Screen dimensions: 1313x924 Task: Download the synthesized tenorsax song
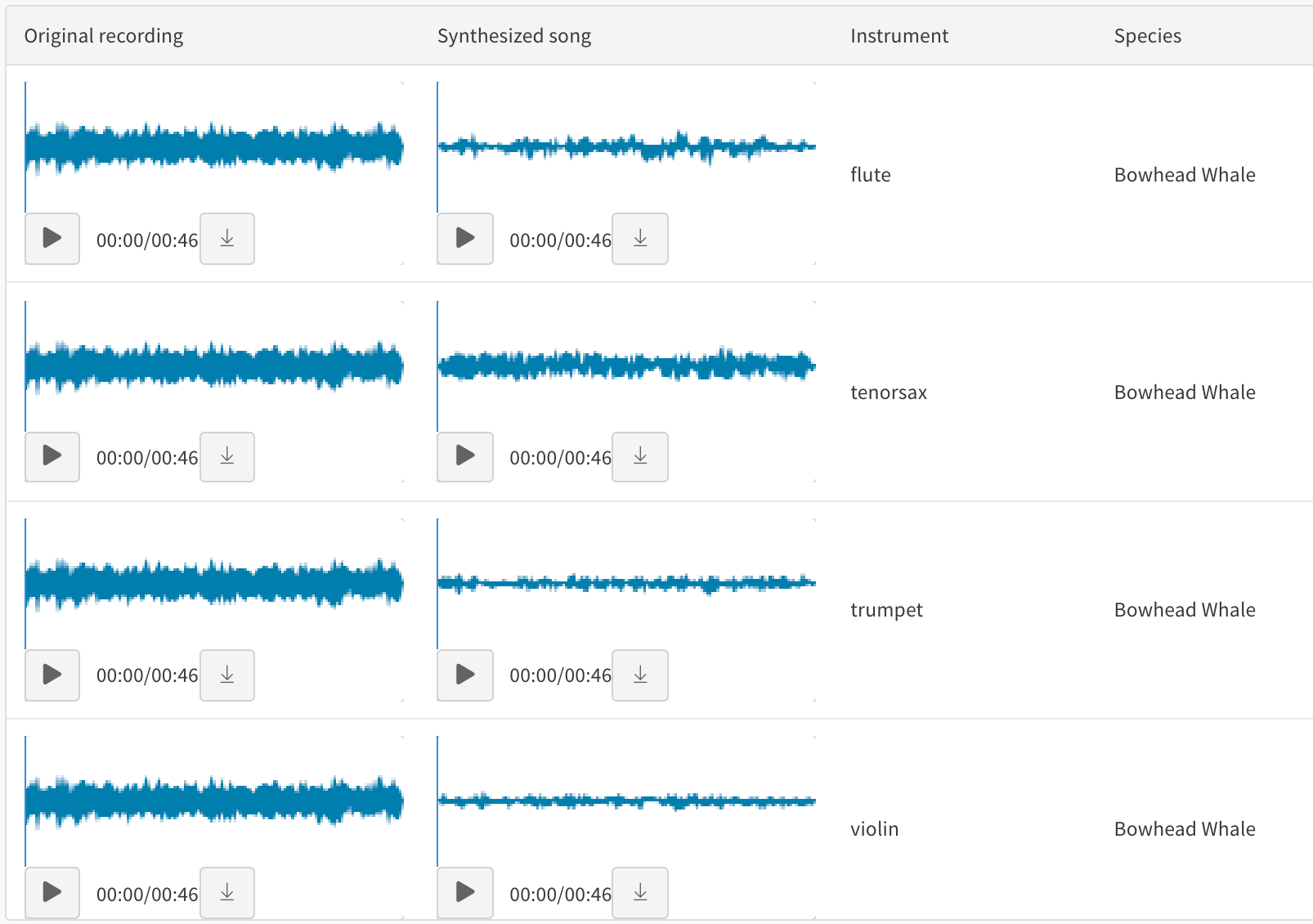[x=639, y=457]
